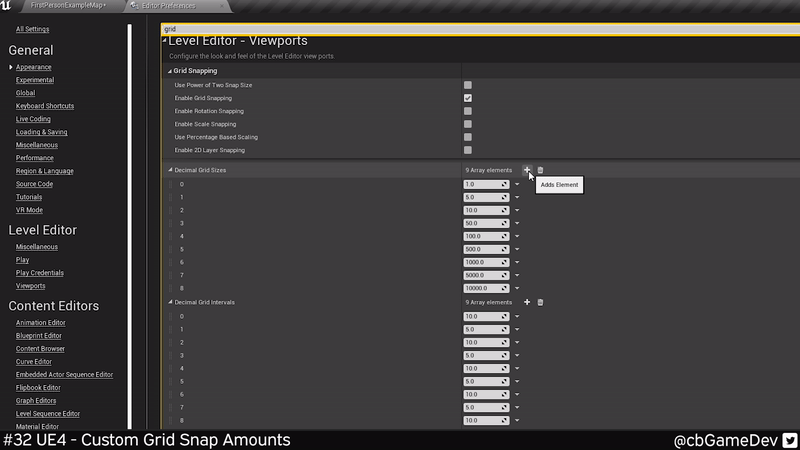
Task: Click the Twitter bird icon
Action: (x=789, y=440)
